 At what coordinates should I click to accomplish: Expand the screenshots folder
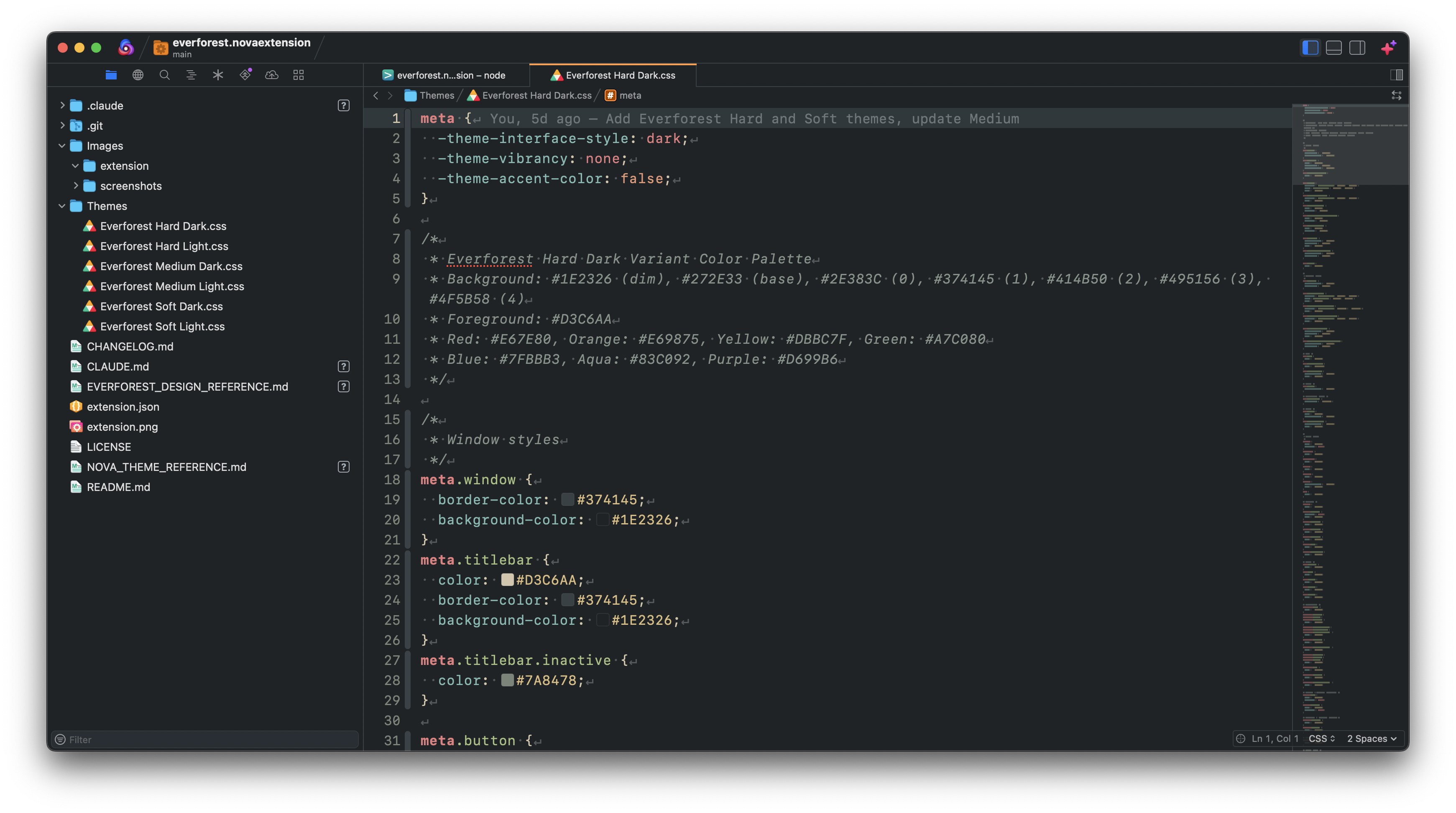[x=75, y=185]
